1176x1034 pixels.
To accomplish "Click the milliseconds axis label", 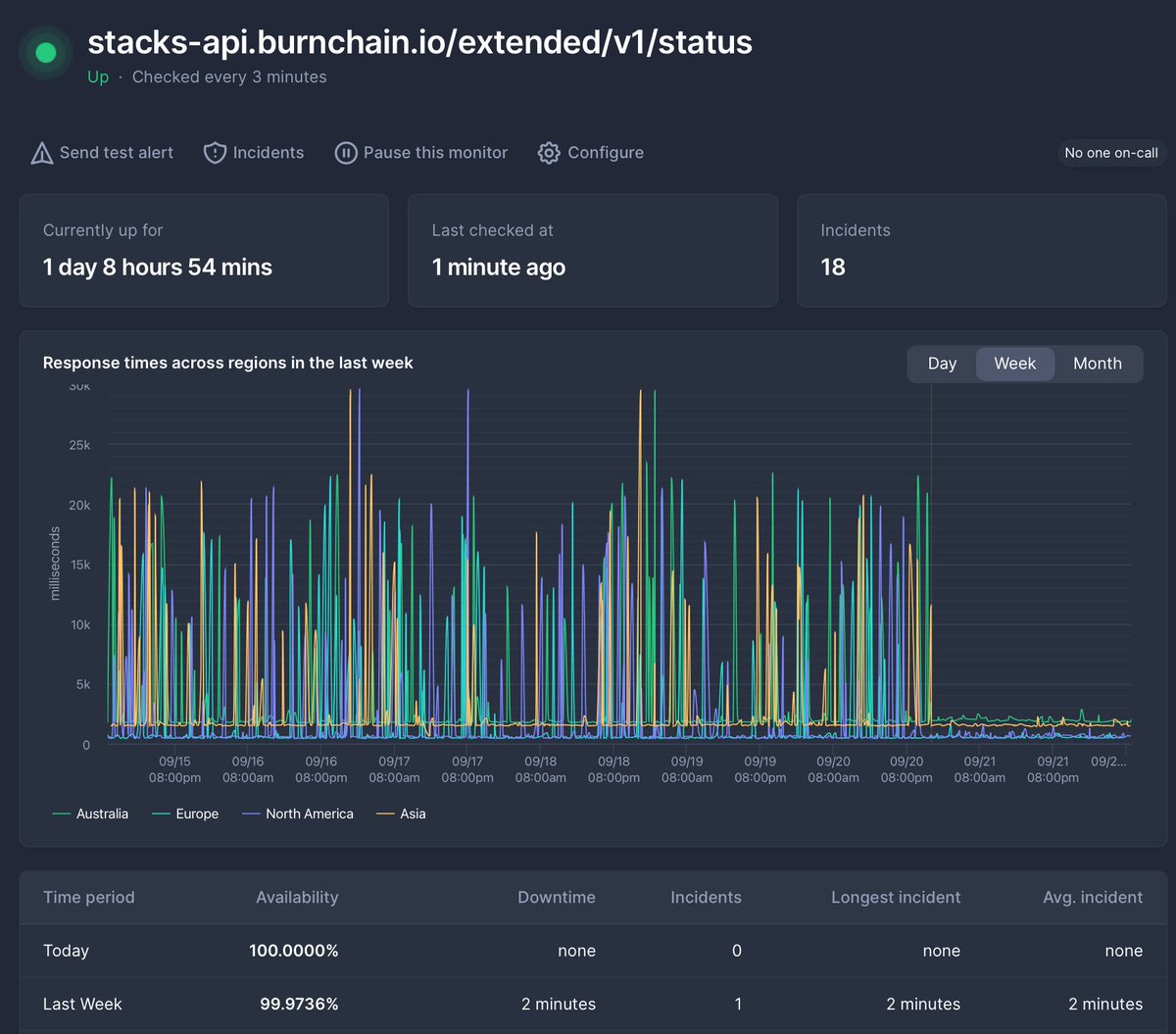I will [x=55, y=564].
